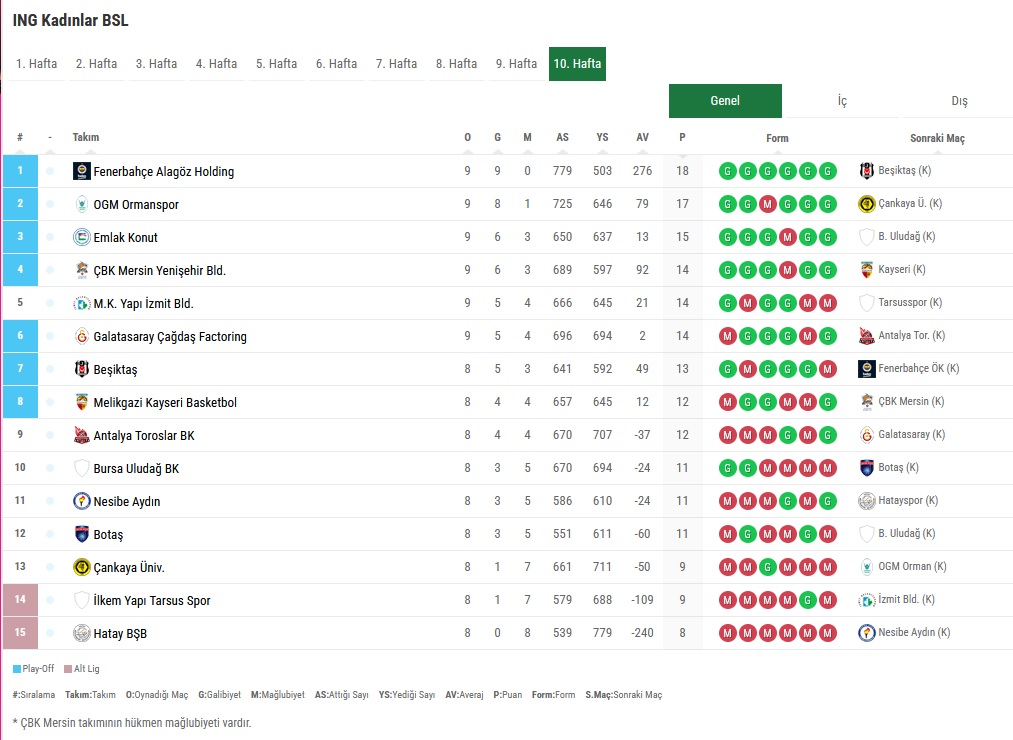Click Botaş (K) next-match logo
Viewport: 1013px width, 740px height.
coord(866,467)
